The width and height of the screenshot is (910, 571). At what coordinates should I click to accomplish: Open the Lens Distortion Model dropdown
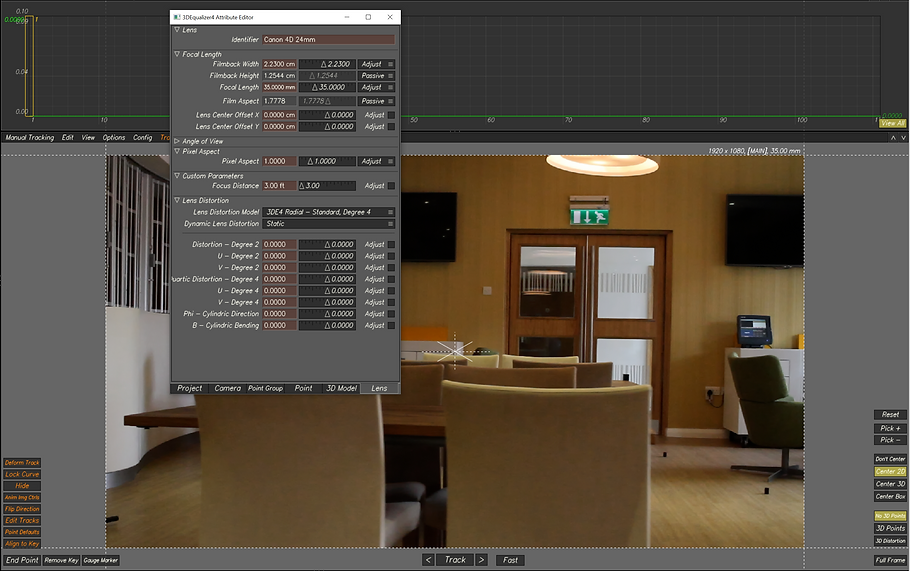click(x=328, y=212)
